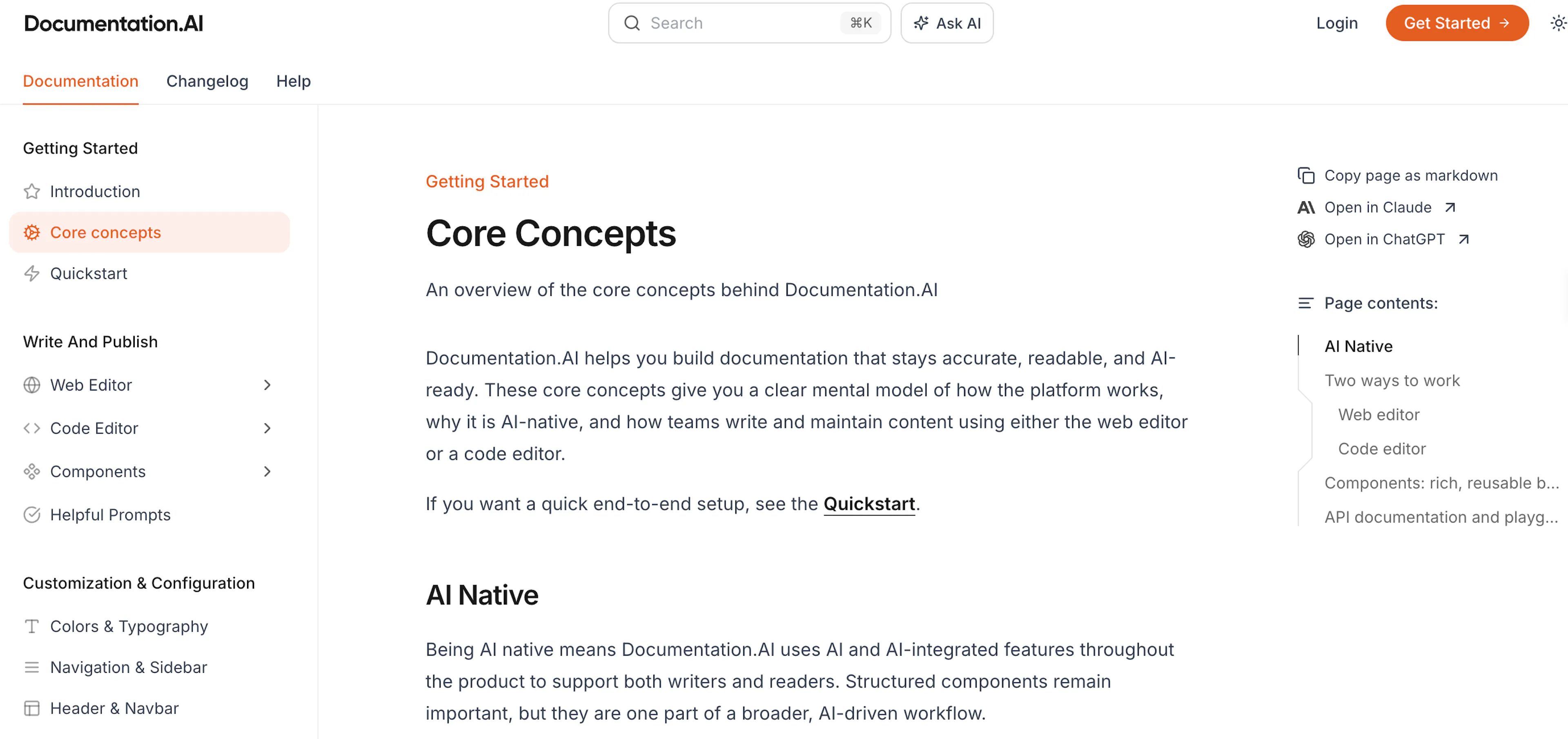
Task: Open the Help tab
Action: pos(294,81)
